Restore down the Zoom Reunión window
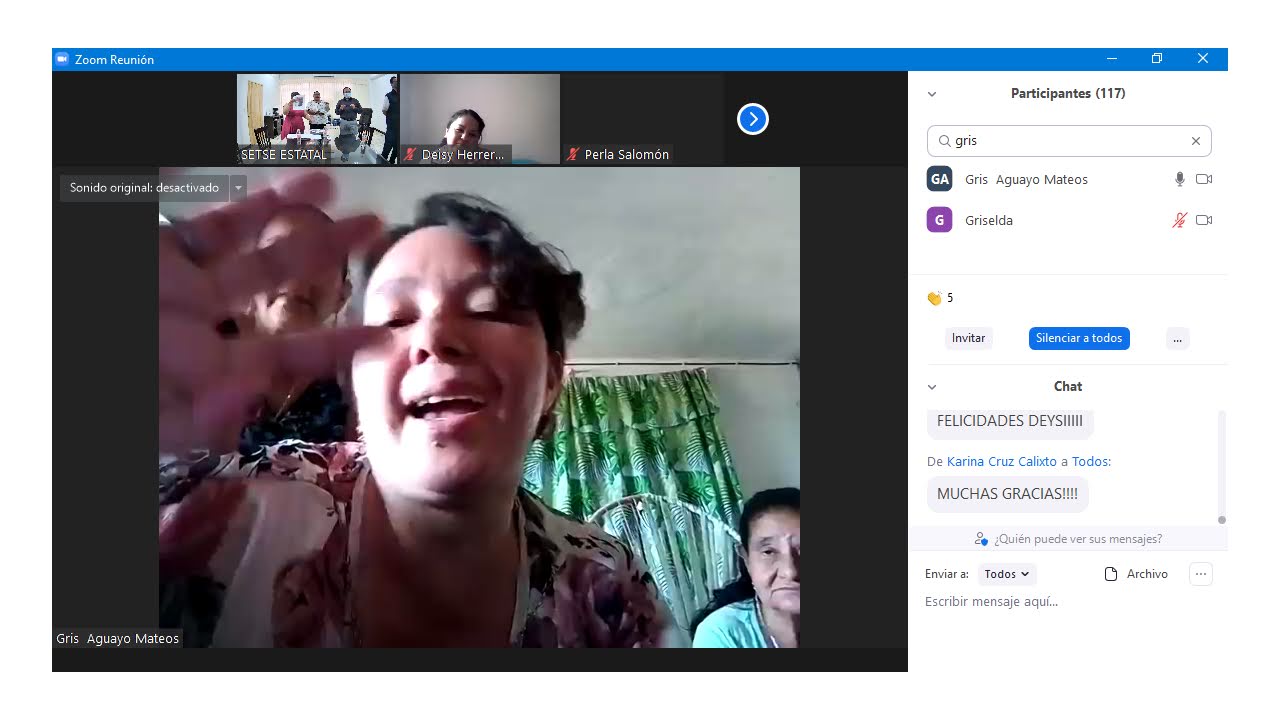Screen dimensions: 1280x720 click(1157, 59)
